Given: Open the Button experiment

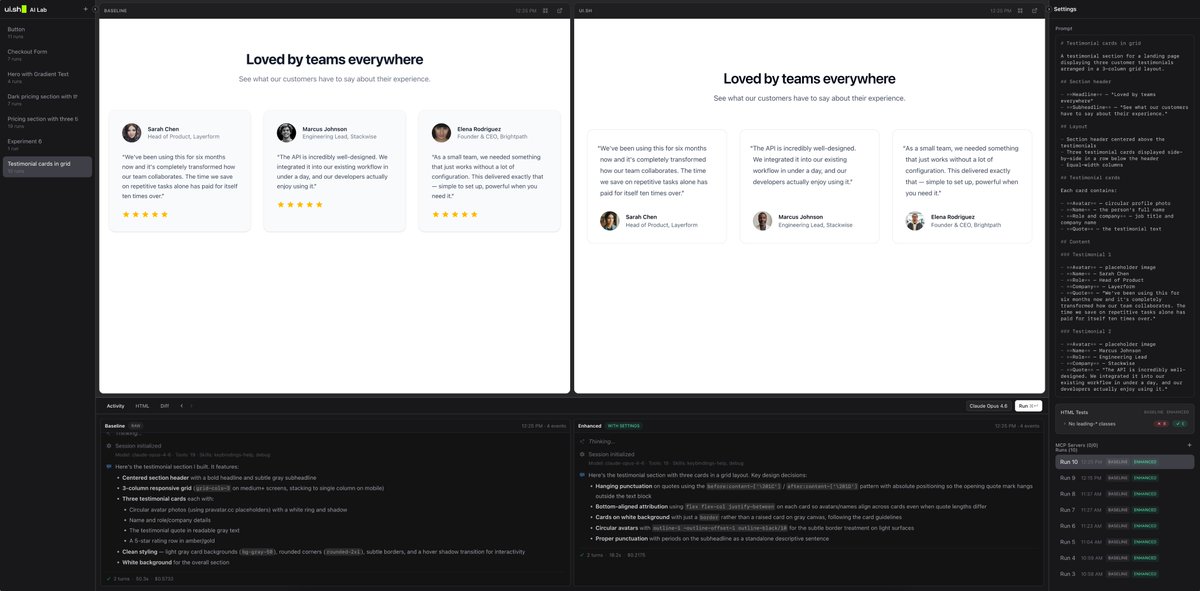Looking at the screenshot, I should click(46, 32).
